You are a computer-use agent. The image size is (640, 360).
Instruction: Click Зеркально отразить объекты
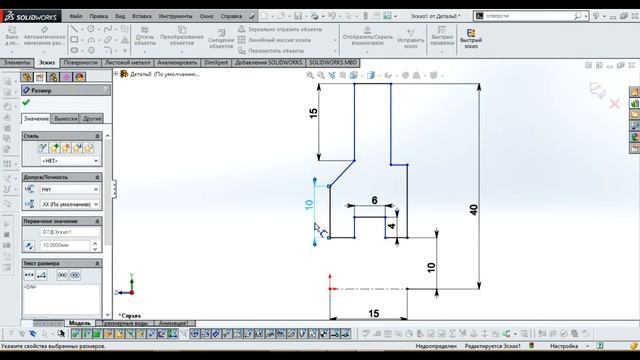tap(280, 29)
